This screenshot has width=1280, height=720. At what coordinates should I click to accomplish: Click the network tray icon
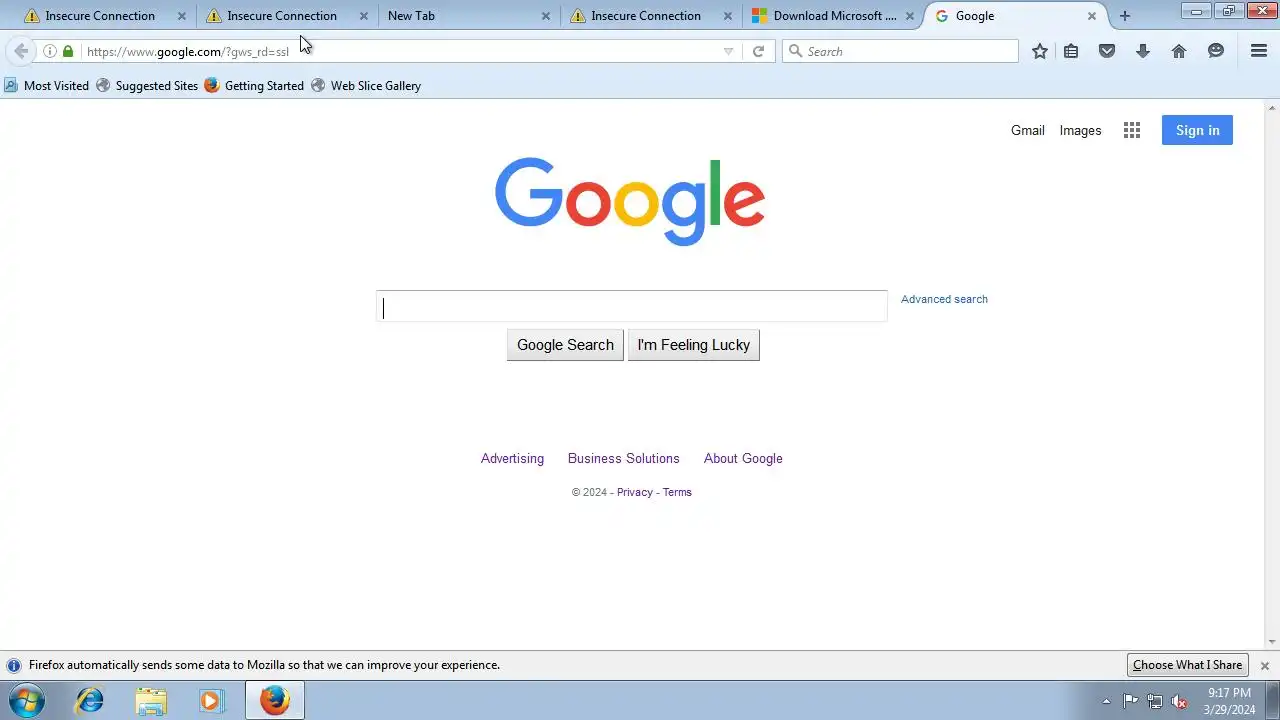[1155, 701]
